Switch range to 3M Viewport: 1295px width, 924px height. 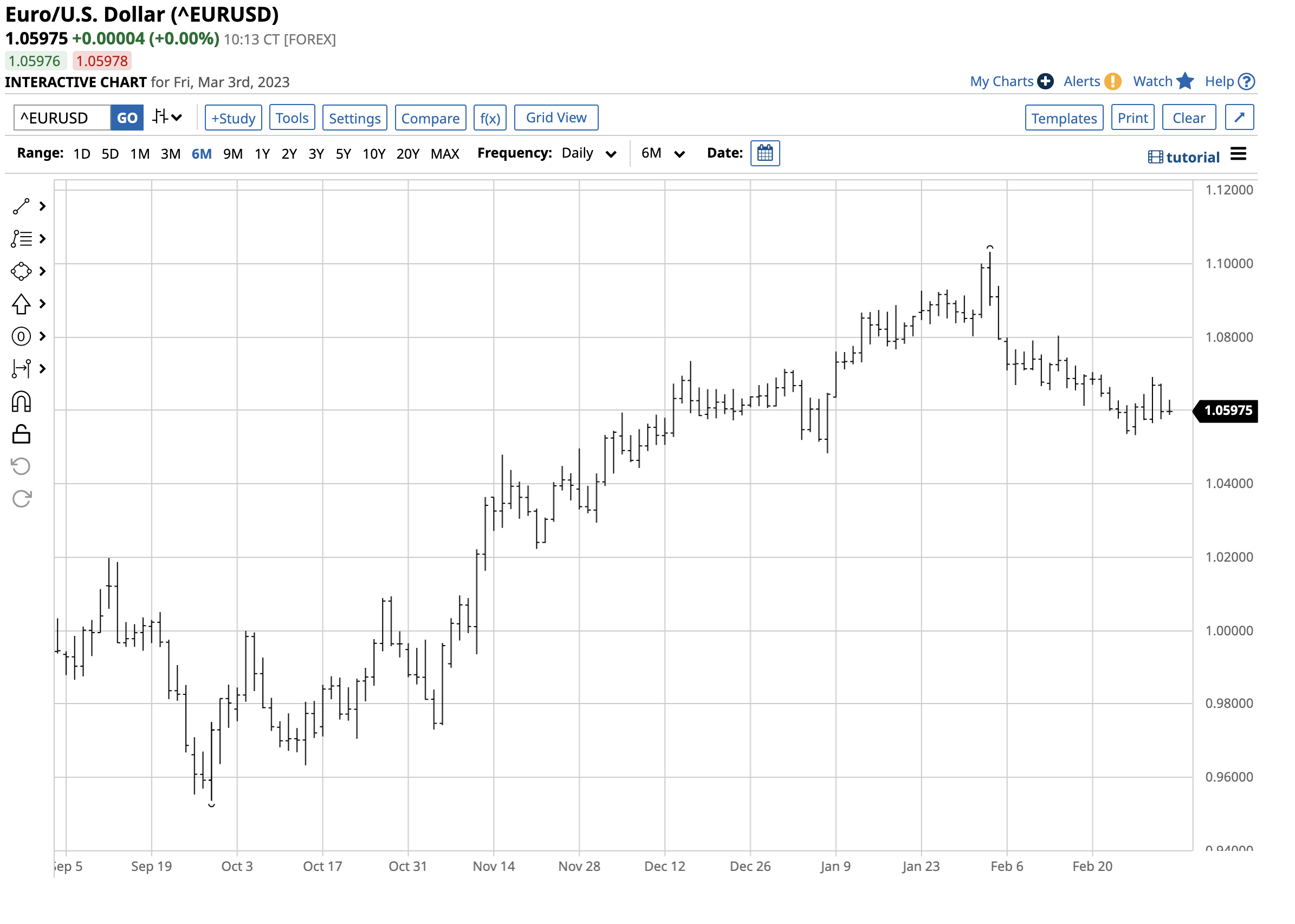coord(170,154)
